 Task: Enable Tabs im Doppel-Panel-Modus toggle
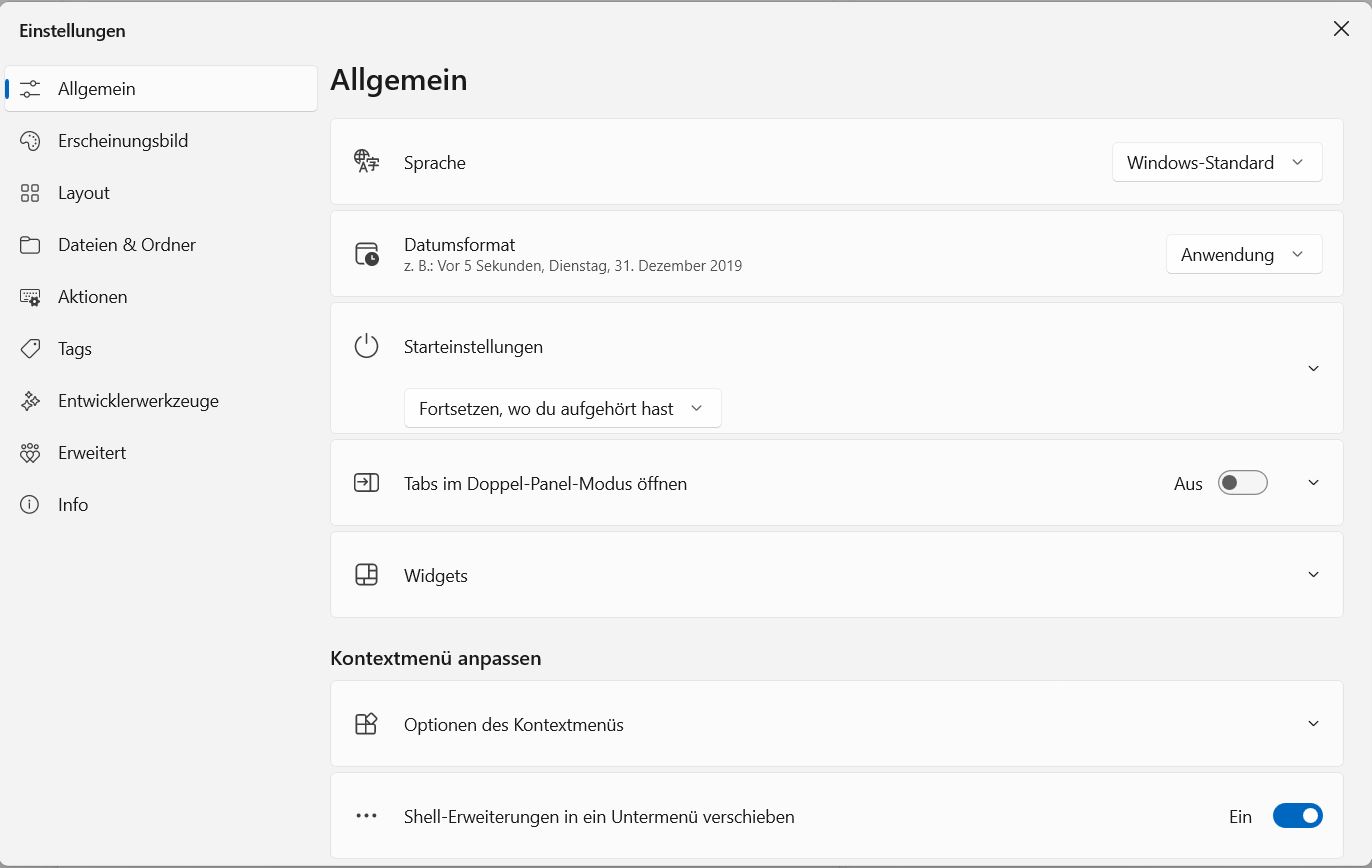1242,483
